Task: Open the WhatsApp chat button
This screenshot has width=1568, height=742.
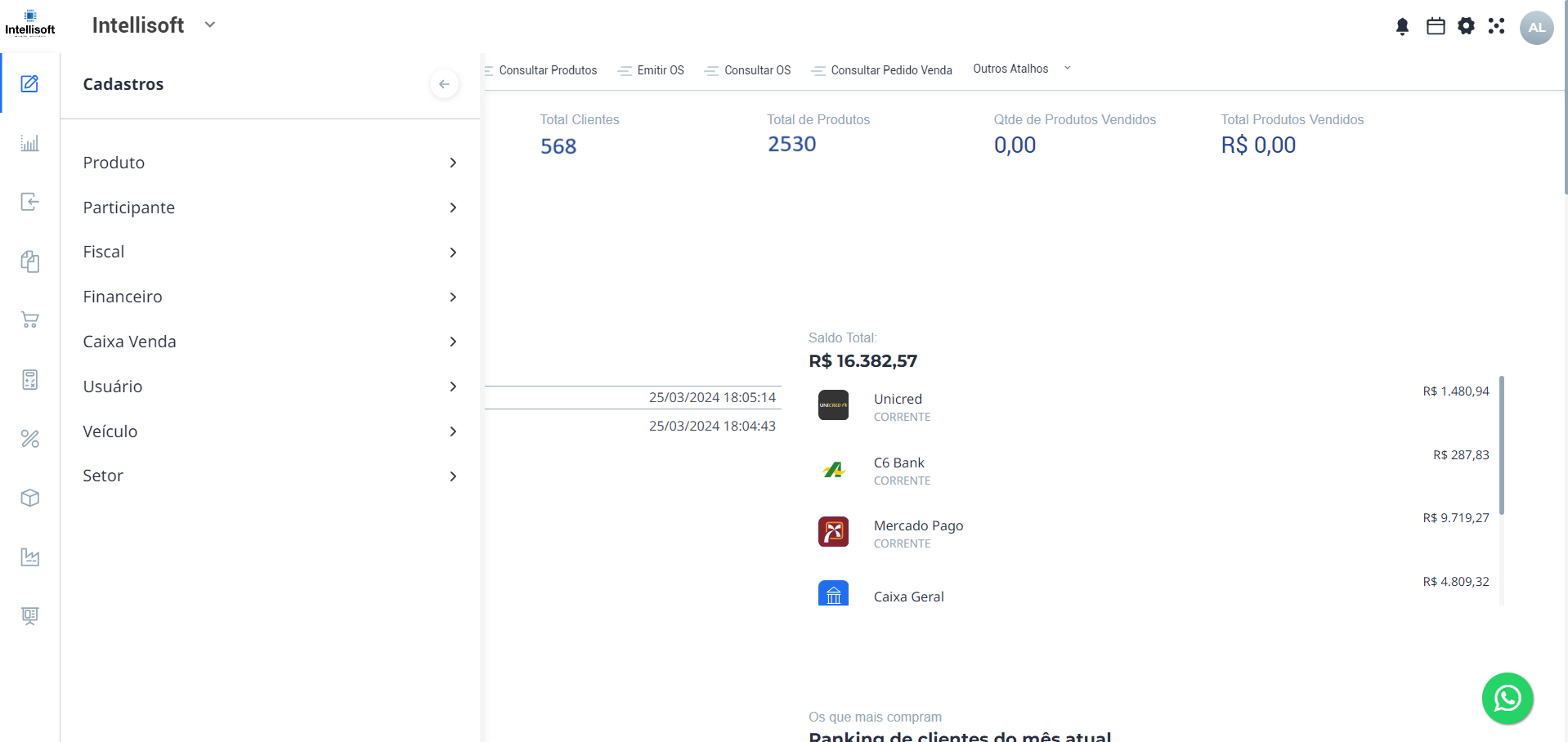Action: click(1508, 699)
